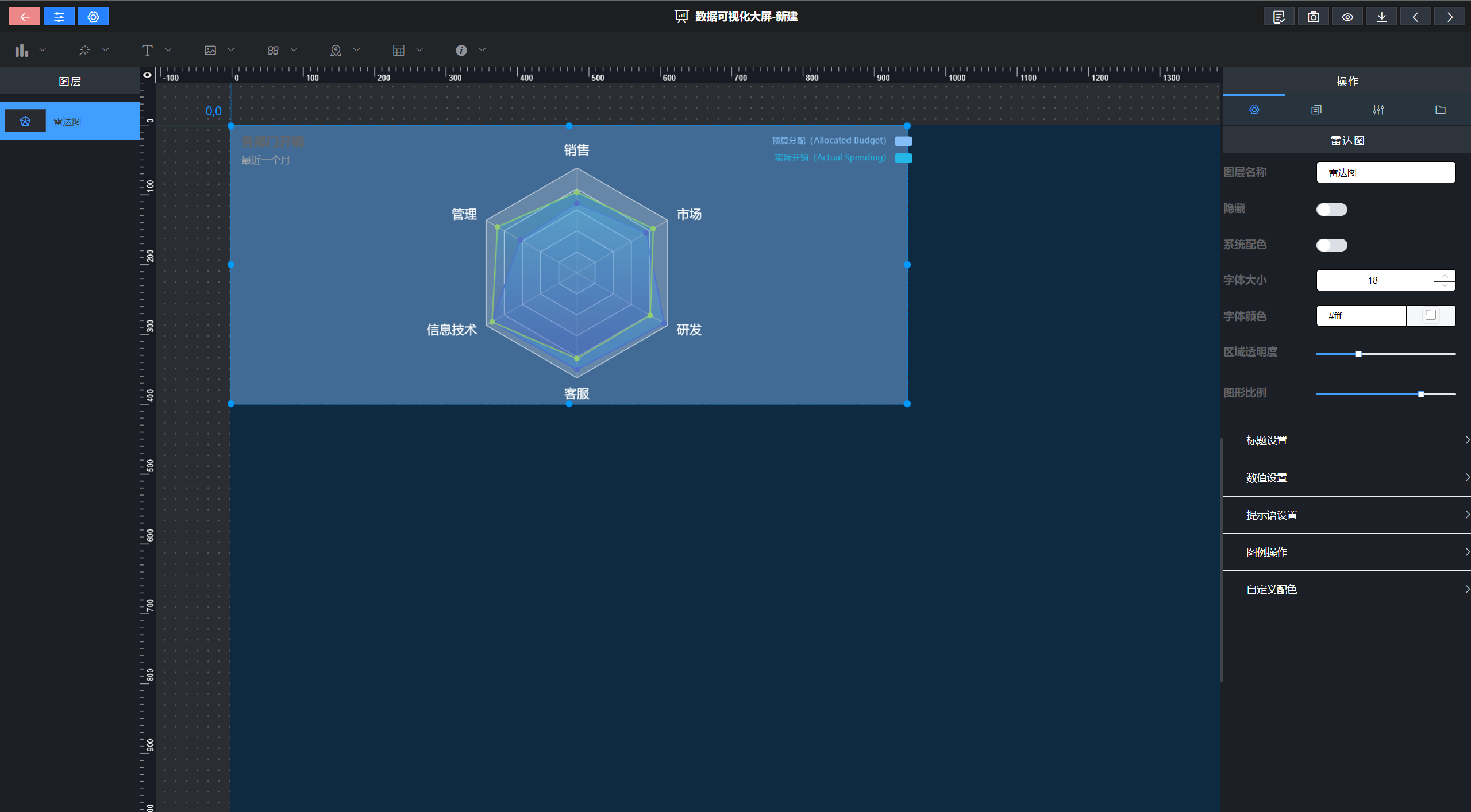Image resolution: width=1471 pixels, height=812 pixels.
Task: Select the table grid component icon
Action: (x=399, y=51)
